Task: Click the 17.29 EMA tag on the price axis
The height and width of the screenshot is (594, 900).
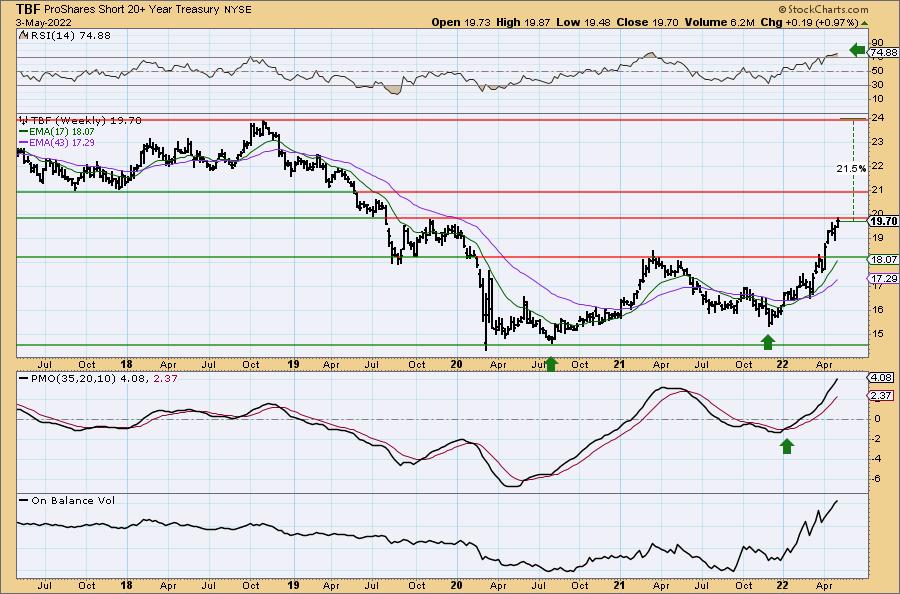Action: (884, 278)
